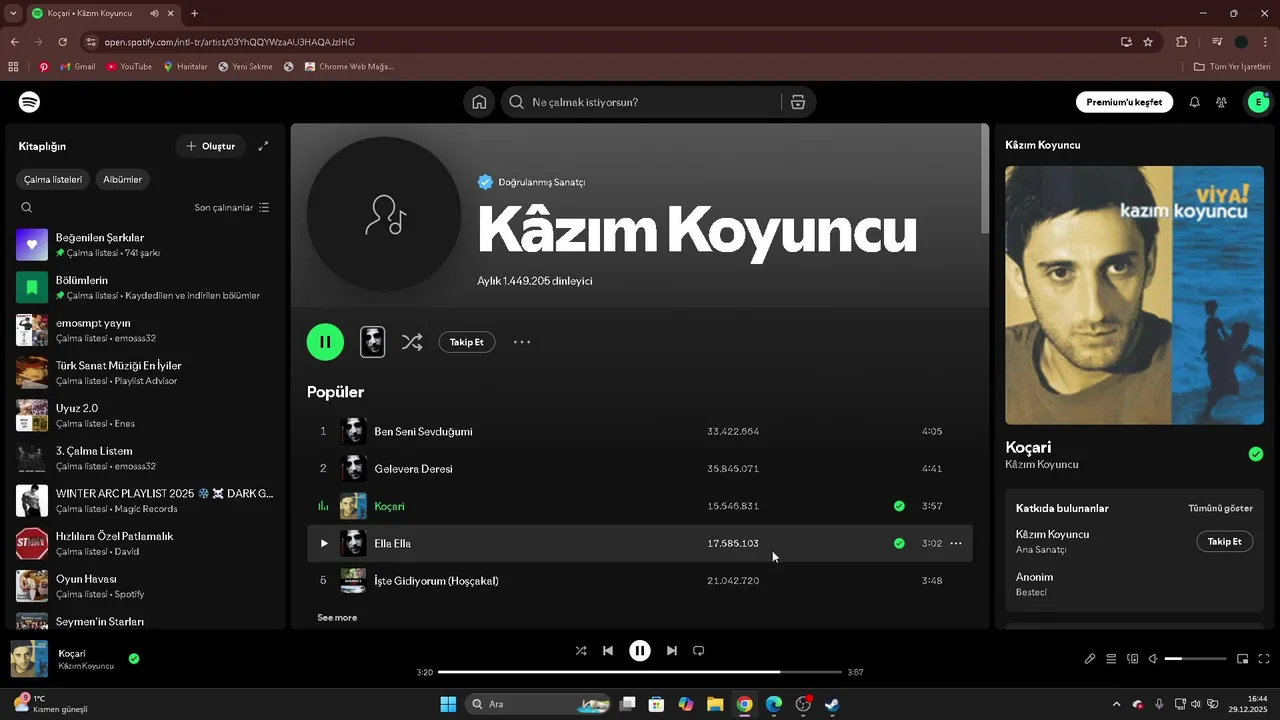Click the Spotify logo

tap(29, 102)
